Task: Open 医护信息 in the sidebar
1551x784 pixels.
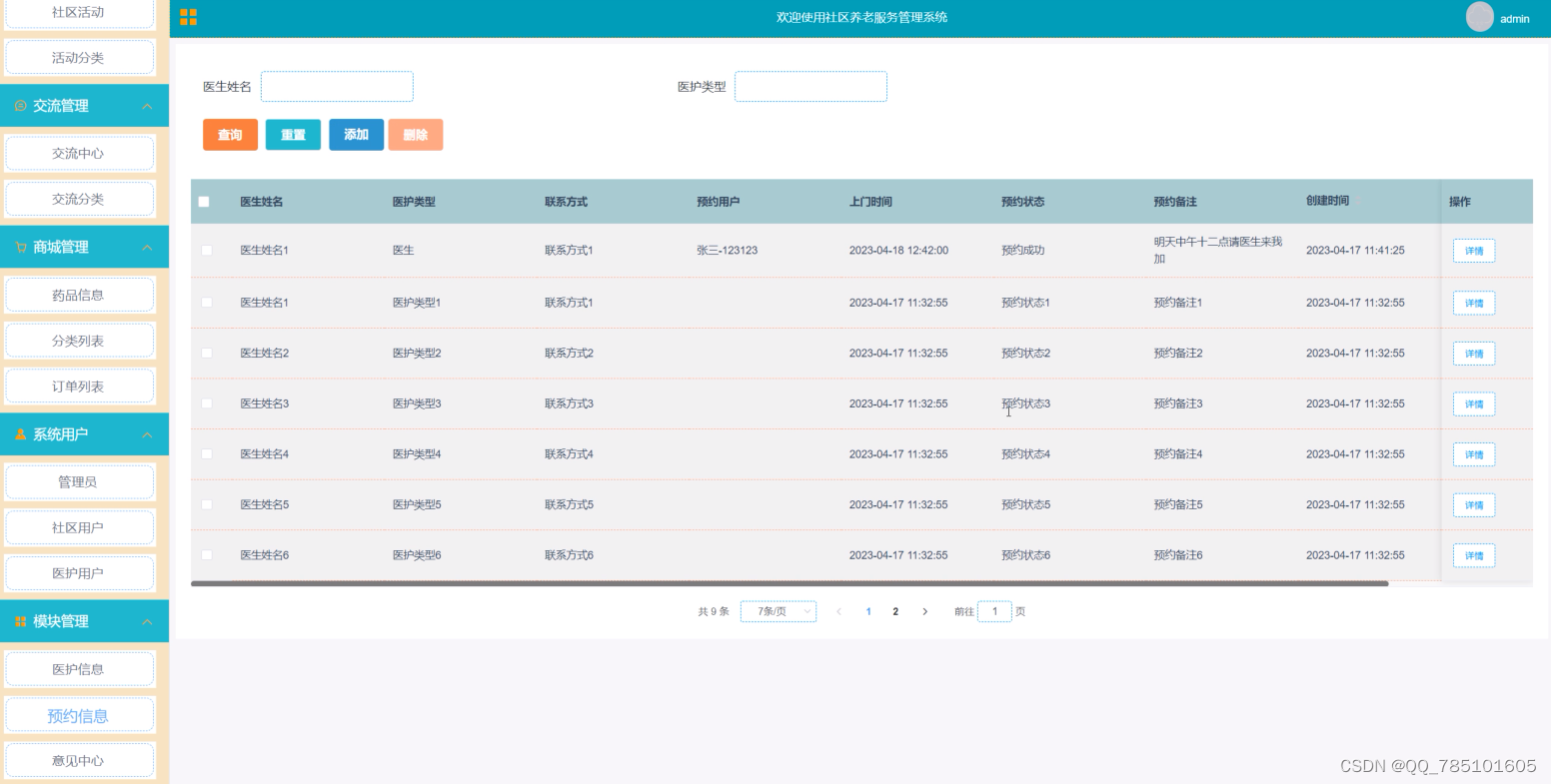Action: [80, 669]
